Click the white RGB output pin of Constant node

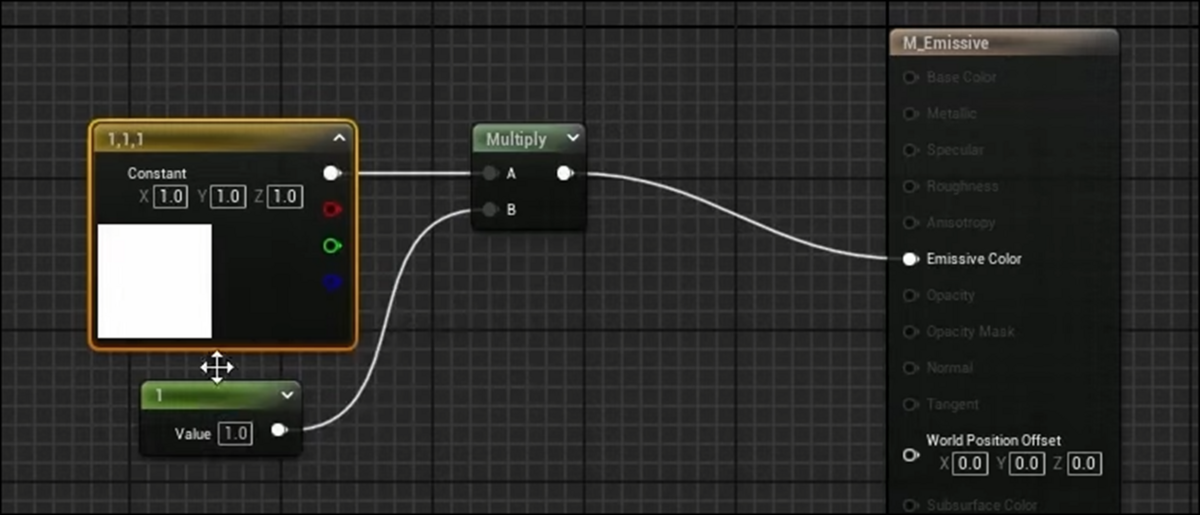click(x=332, y=174)
